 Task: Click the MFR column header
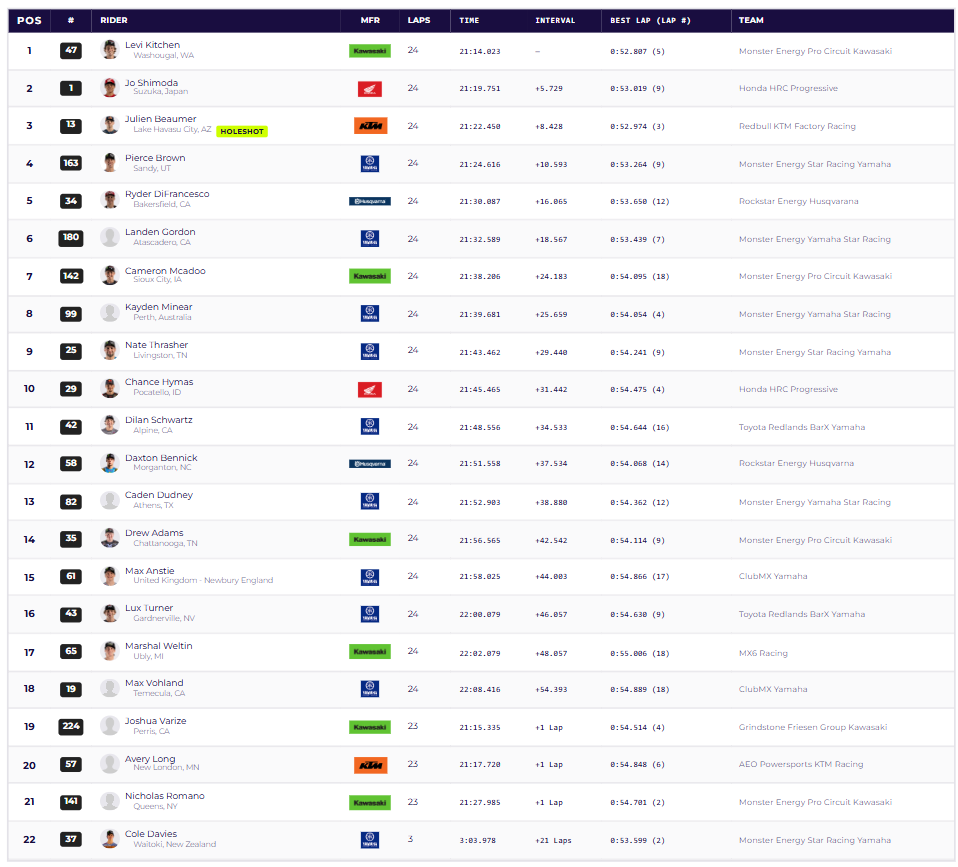point(370,20)
